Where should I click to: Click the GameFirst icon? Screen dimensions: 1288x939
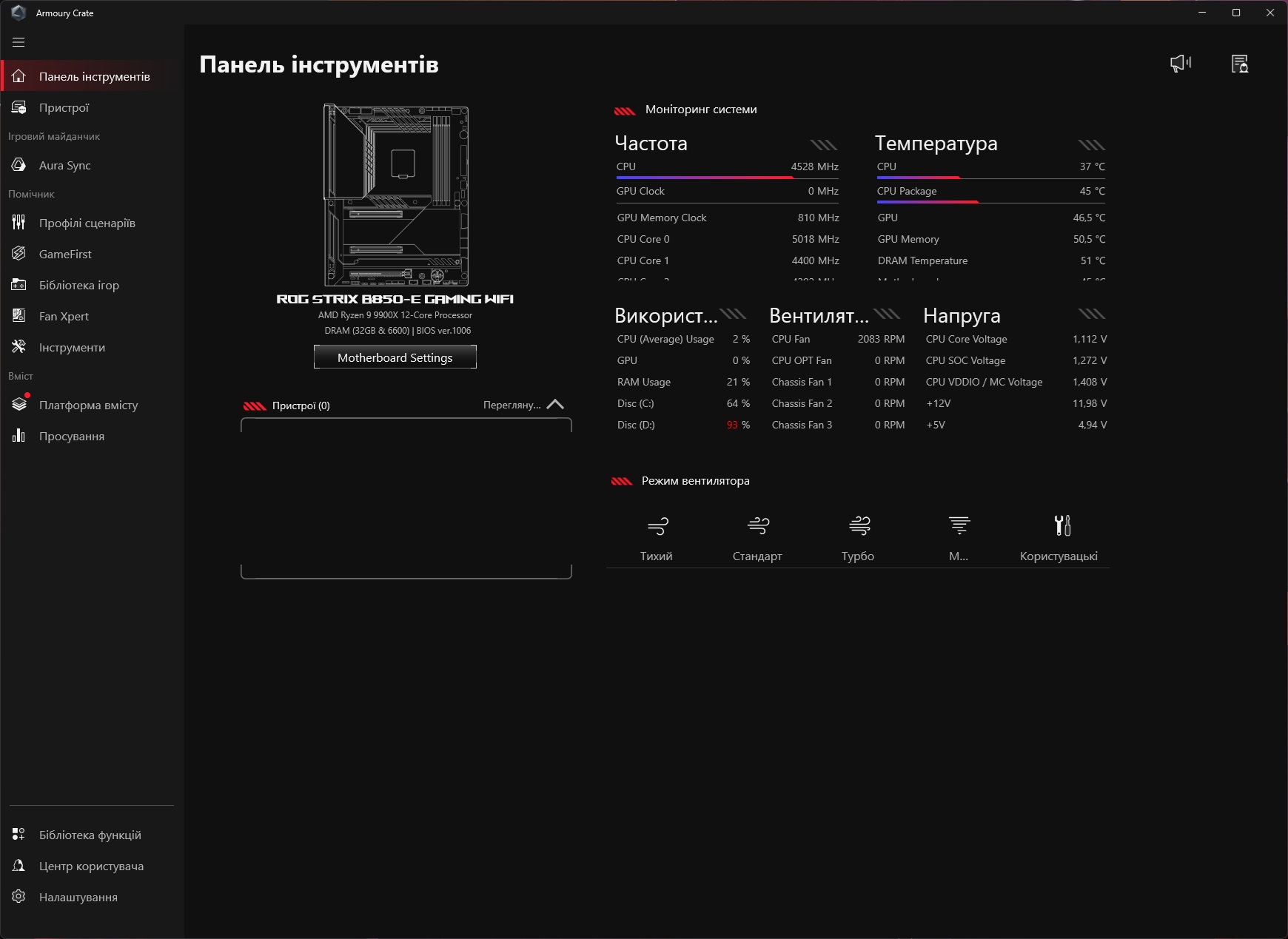pyautogui.click(x=19, y=254)
